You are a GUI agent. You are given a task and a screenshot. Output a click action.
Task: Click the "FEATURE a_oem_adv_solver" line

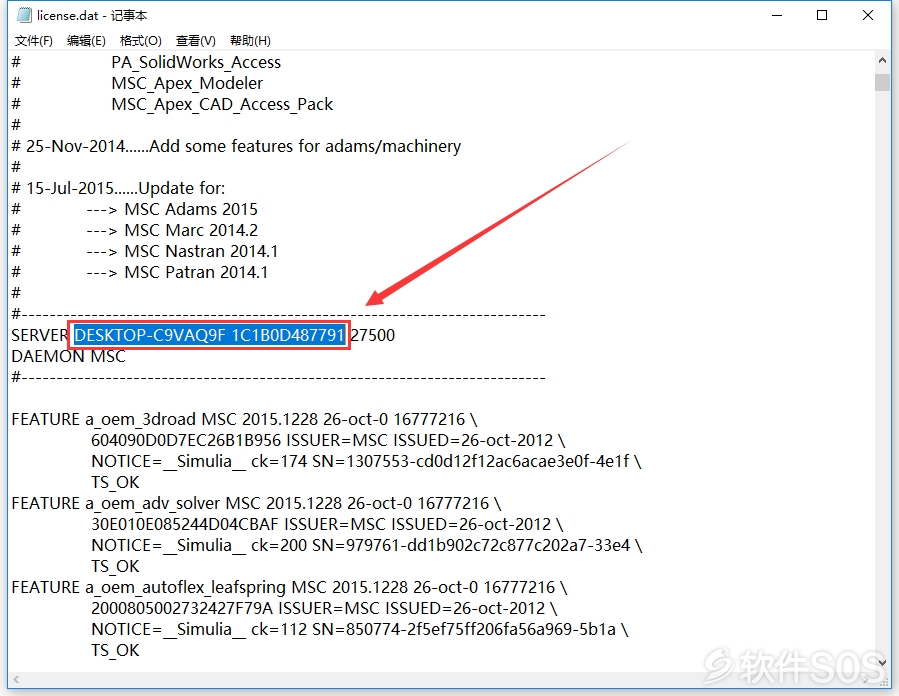pyautogui.click(x=256, y=503)
